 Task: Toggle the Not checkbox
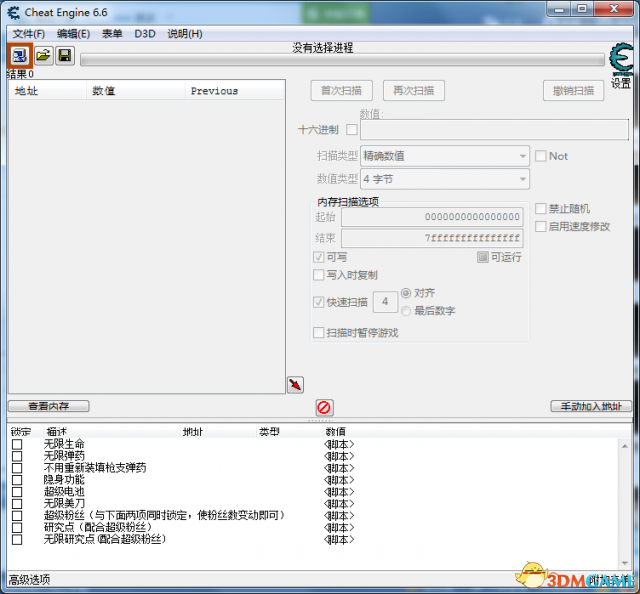point(540,156)
